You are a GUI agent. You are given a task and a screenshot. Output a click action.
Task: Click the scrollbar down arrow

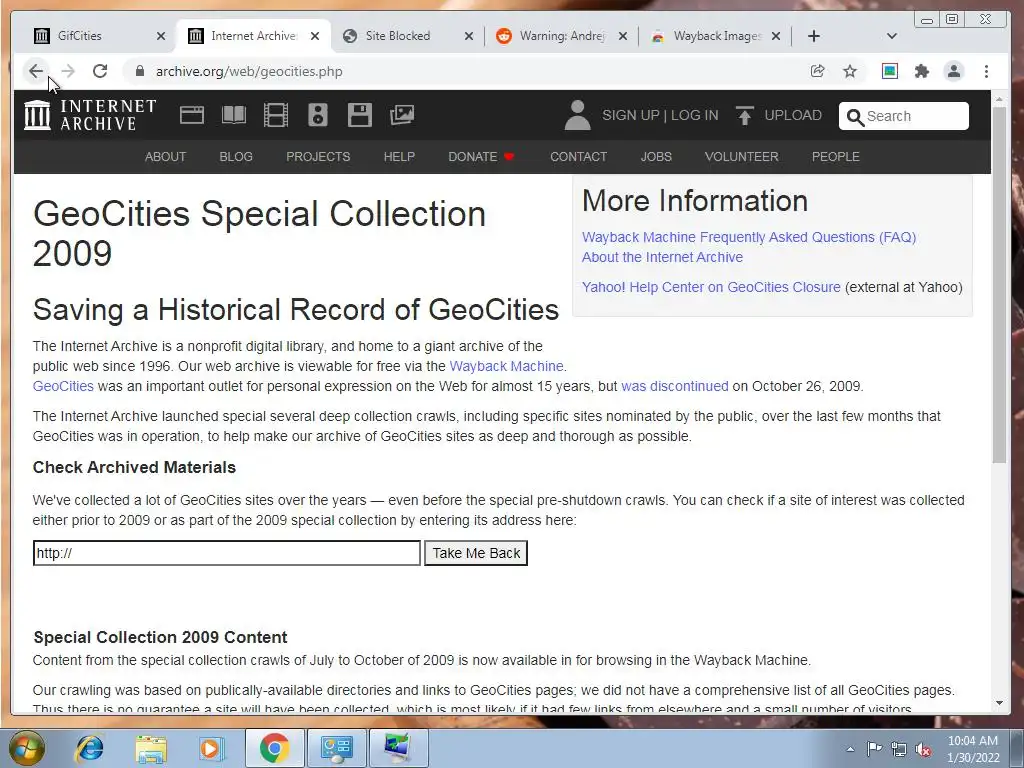click(x=999, y=703)
